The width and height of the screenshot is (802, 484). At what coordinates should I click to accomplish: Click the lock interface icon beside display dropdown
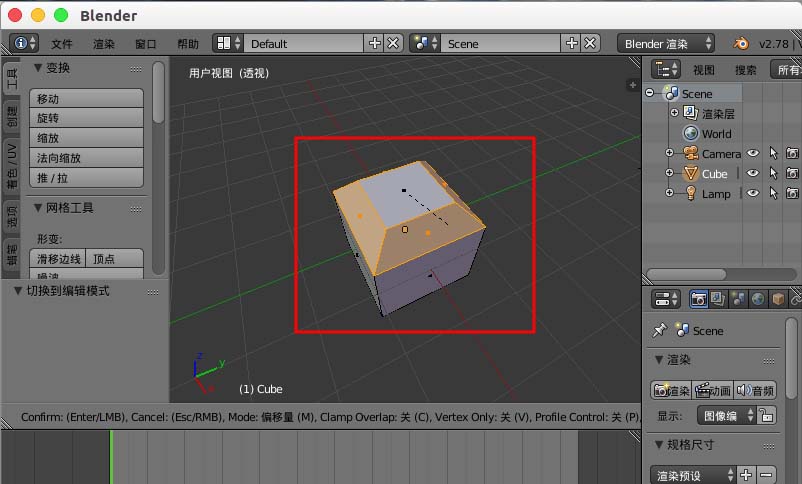pos(766,415)
